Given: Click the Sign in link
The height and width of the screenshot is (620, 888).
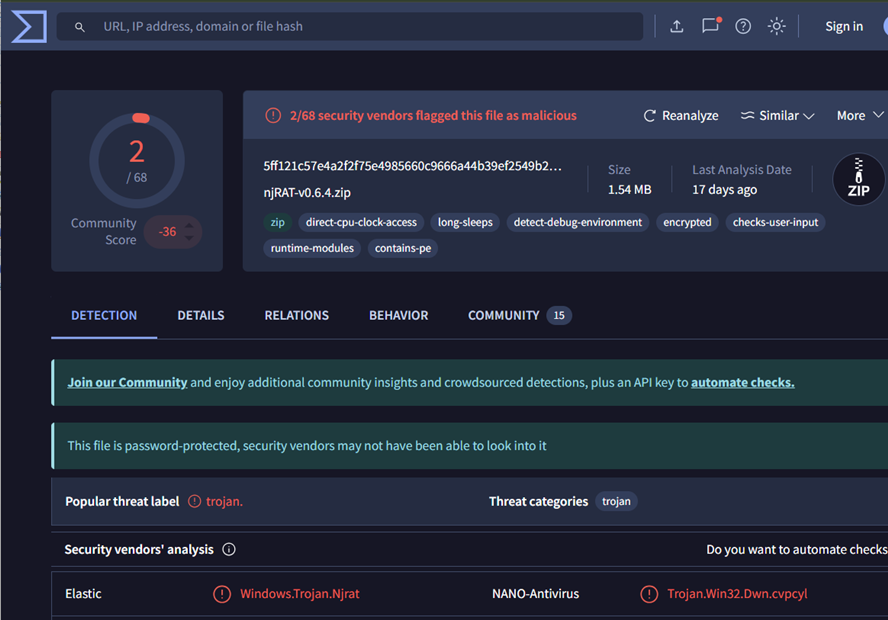Looking at the screenshot, I should pos(844,26).
